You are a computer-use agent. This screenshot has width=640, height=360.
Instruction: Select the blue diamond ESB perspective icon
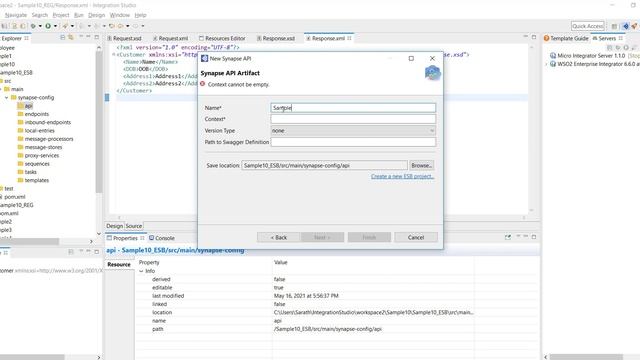[x=625, y=26]
